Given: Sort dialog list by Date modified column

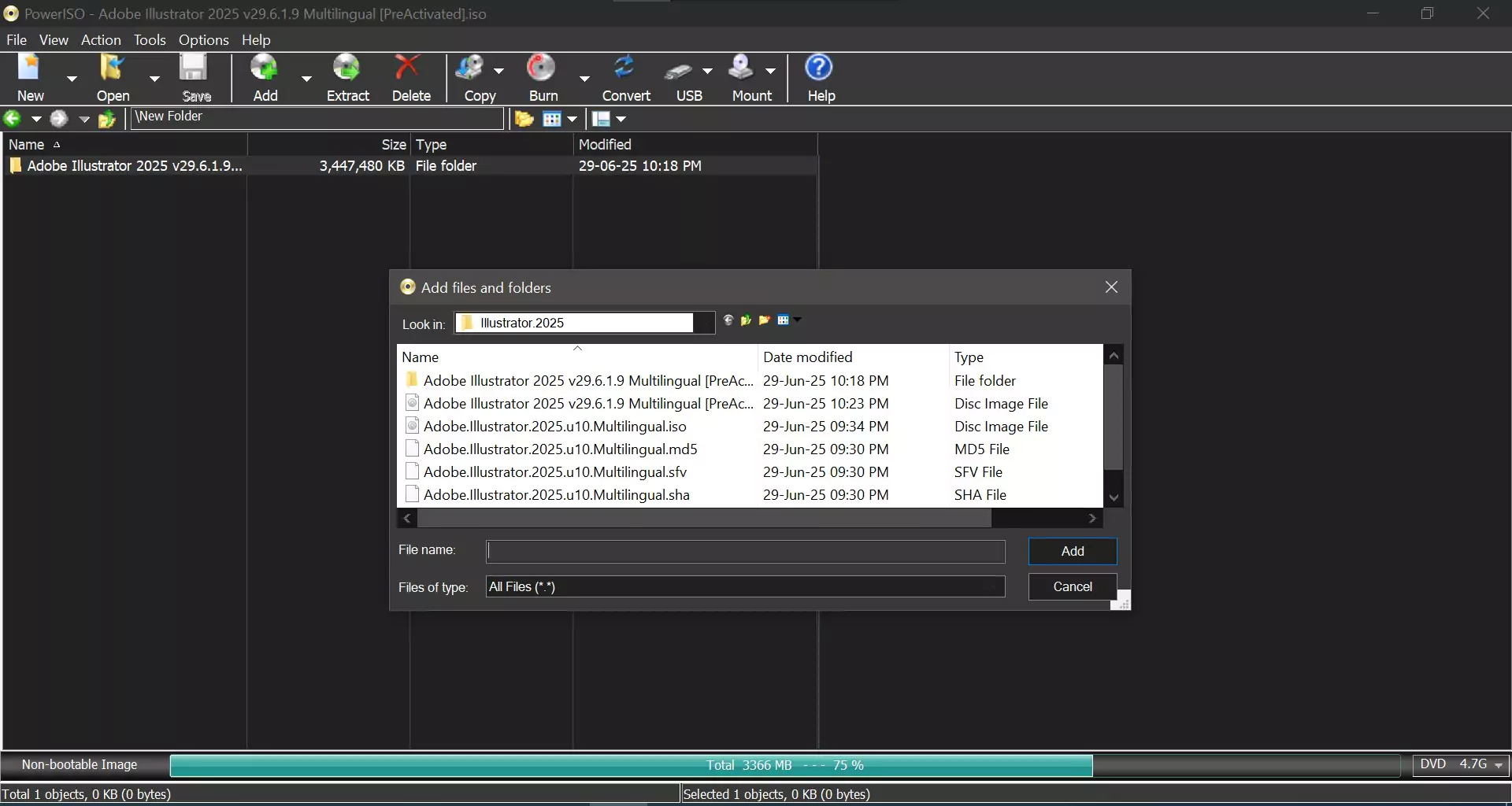Looking at the screenshot, I should [853, 357].
